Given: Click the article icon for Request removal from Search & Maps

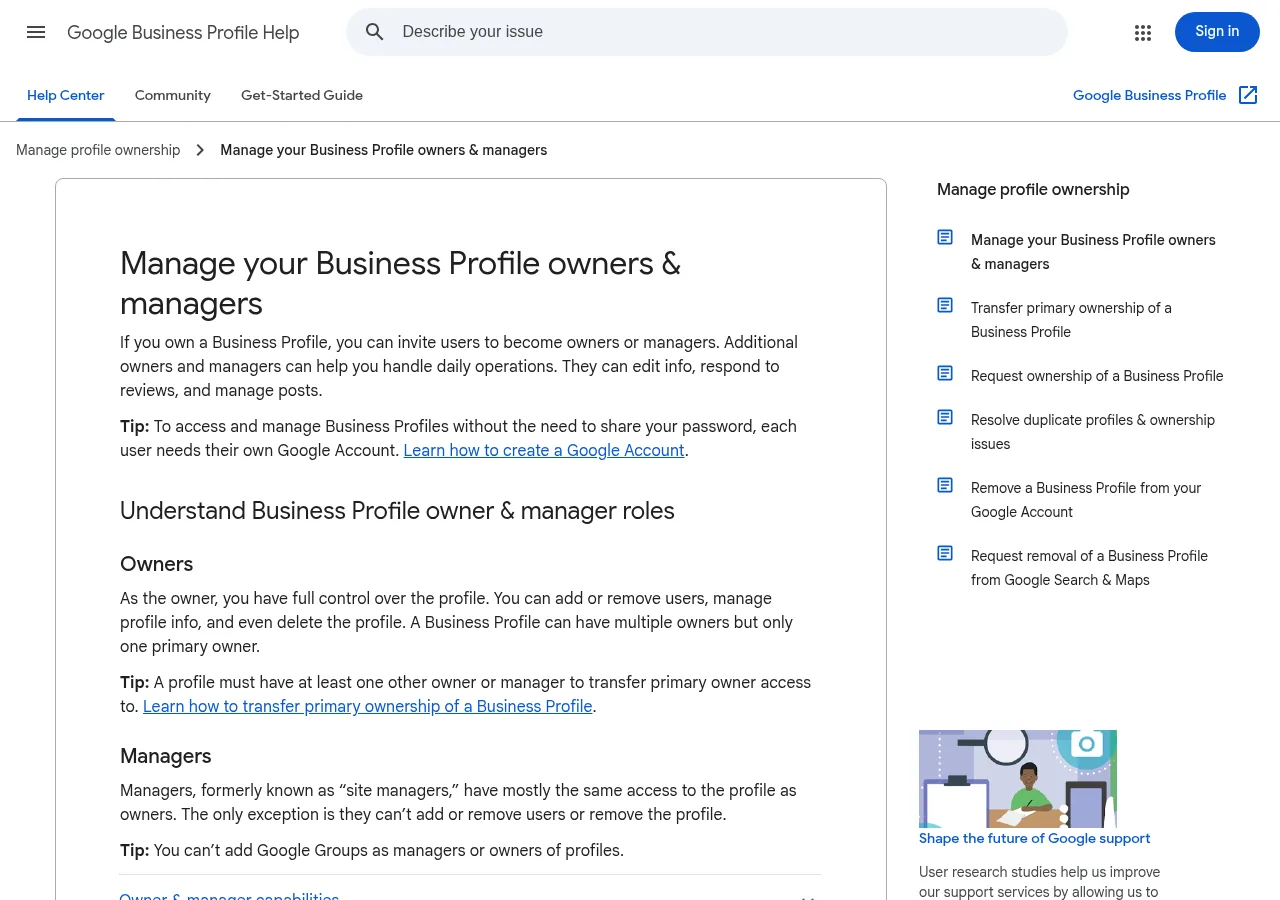Looking at the screenshot, I should pyautogui.click(x=945, y=553).
